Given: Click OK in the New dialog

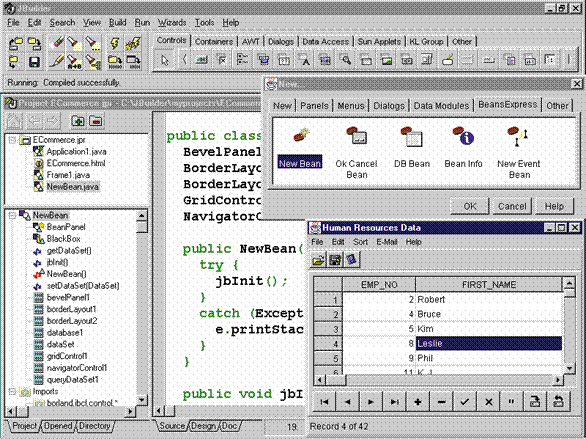Looking at the screenshot, I should 470,206.
